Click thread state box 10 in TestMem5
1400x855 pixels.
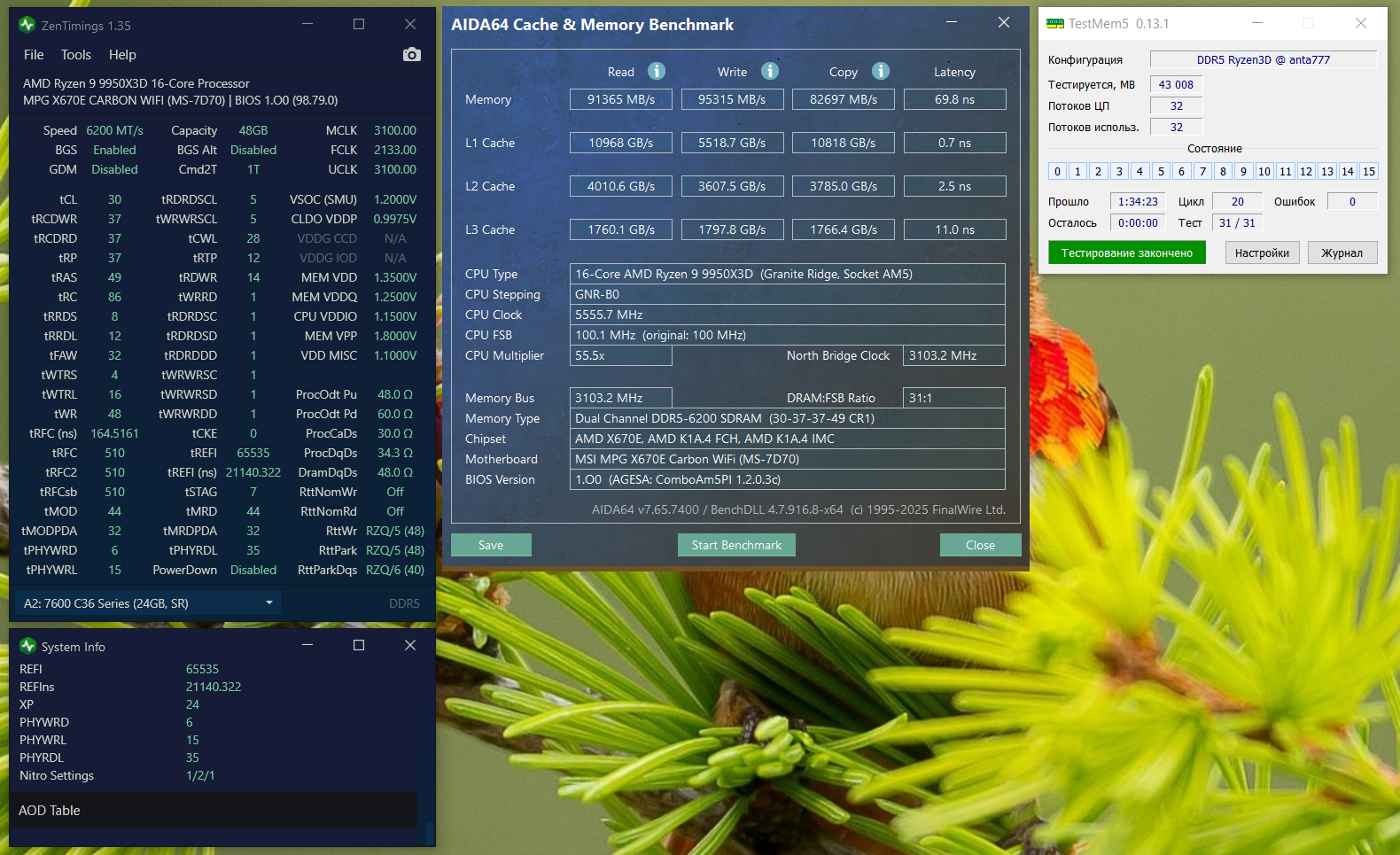pos(1264,171)
